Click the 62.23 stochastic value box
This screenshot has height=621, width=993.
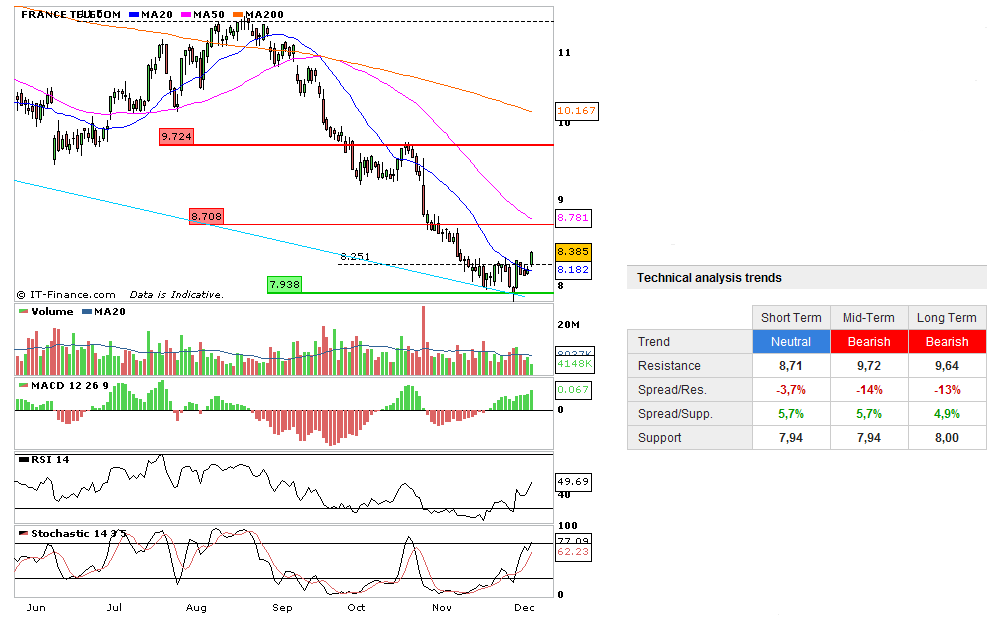pyautogui.click(x=573, y=553)
